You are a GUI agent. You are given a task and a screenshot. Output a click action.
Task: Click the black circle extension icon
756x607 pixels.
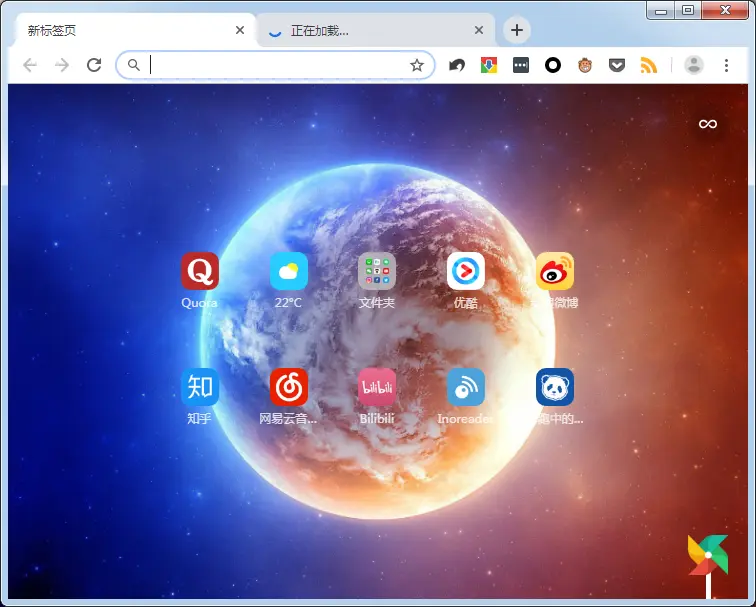coord(553,65)
